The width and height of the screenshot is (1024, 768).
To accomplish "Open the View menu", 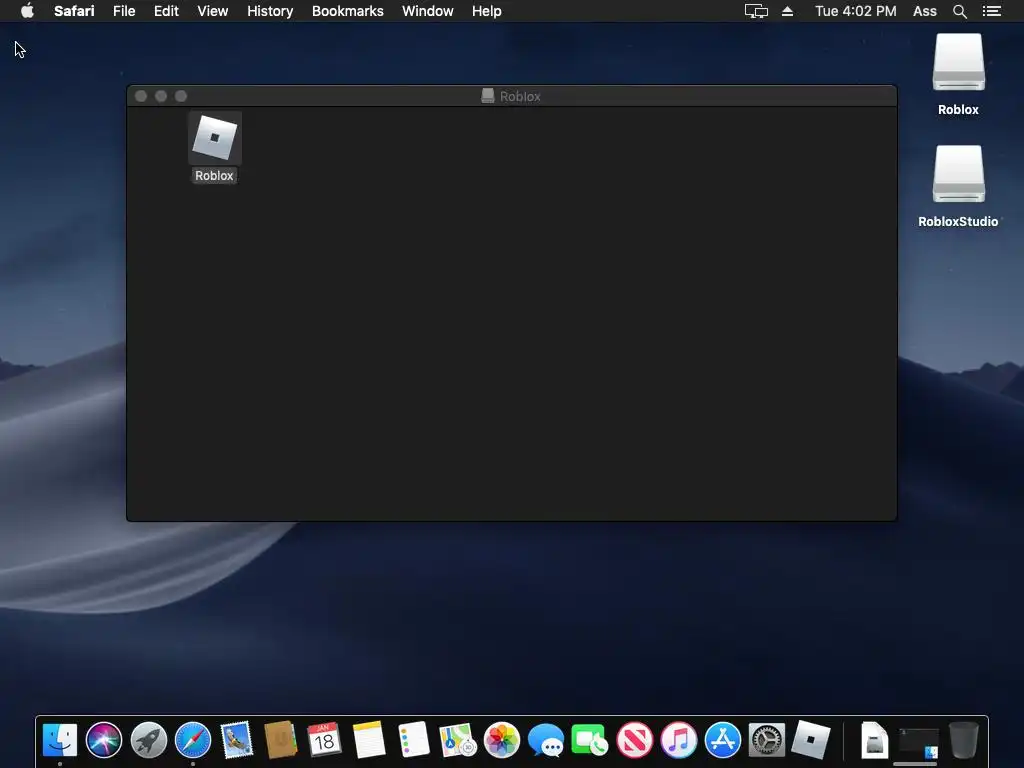I will (x=213, y=11).
